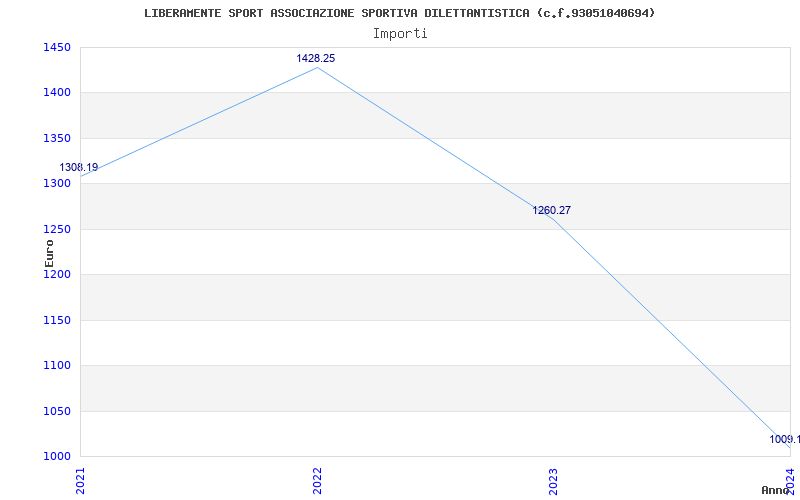Click the 1300 y-axis tick label
This screenshot has height=500, width=800.
(57, 183)
